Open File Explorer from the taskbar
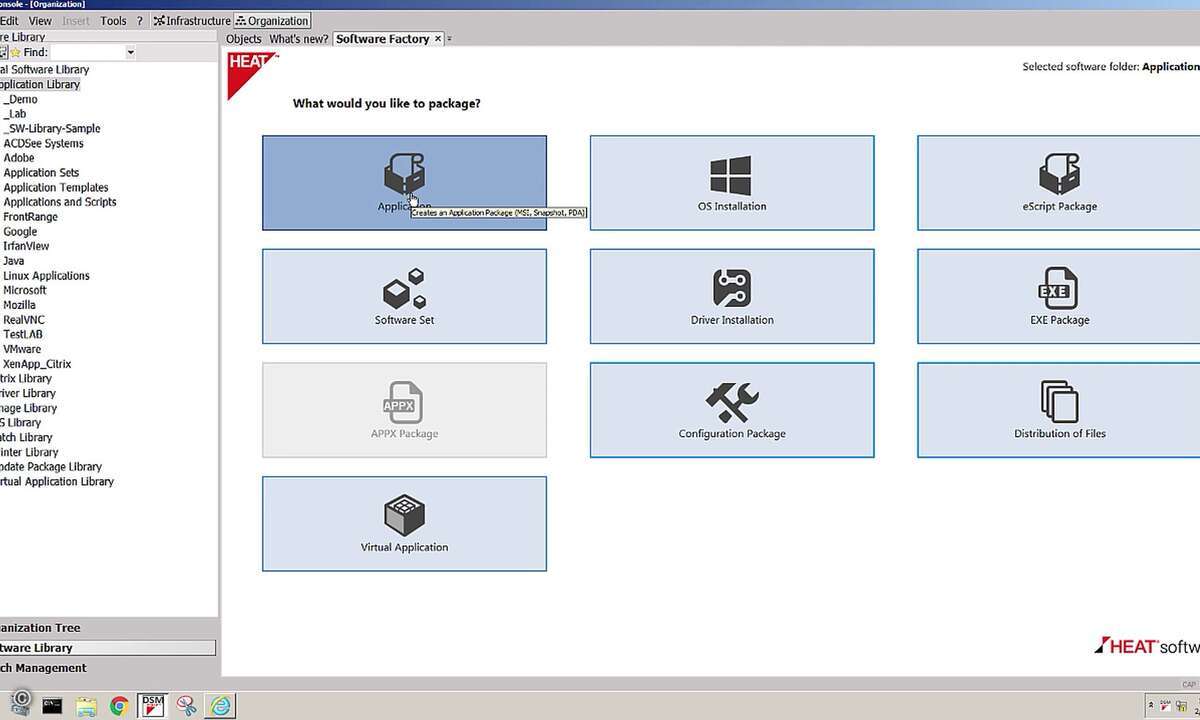 86,705
